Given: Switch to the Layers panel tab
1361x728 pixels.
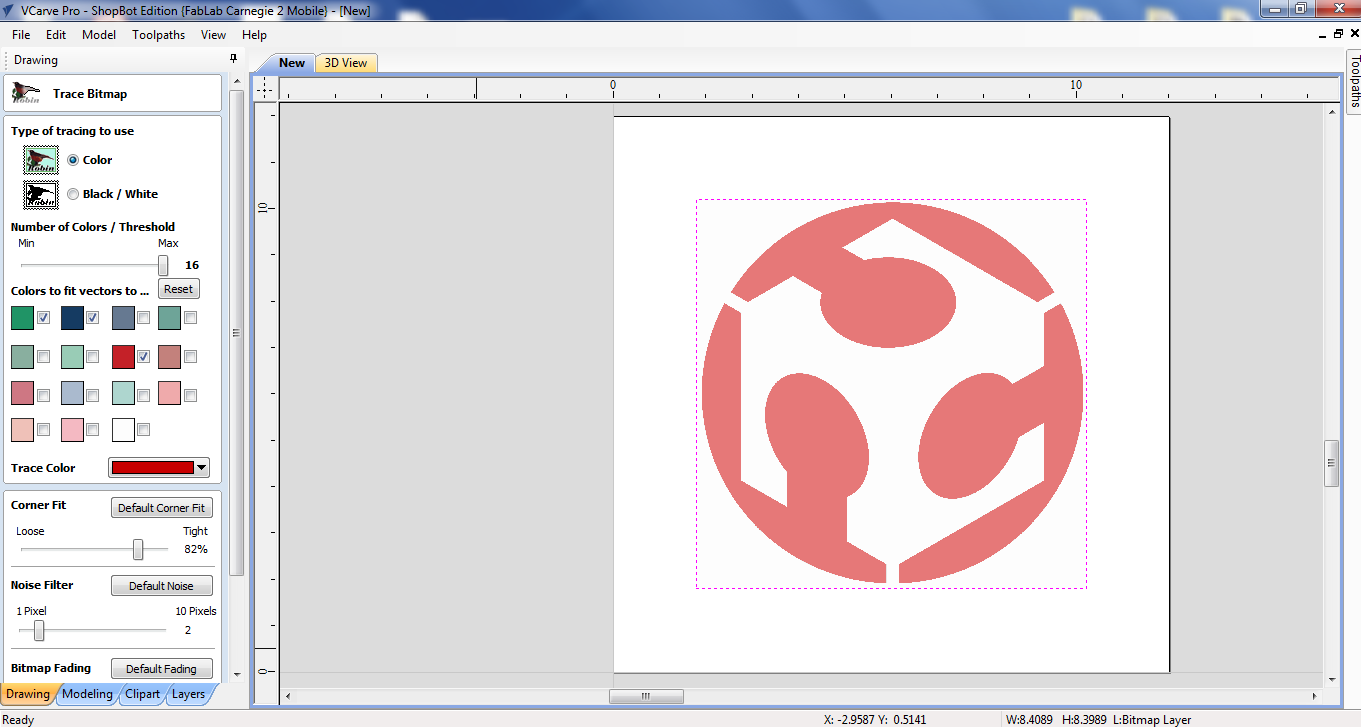Looking at the screenshot, I should point(188,694).
